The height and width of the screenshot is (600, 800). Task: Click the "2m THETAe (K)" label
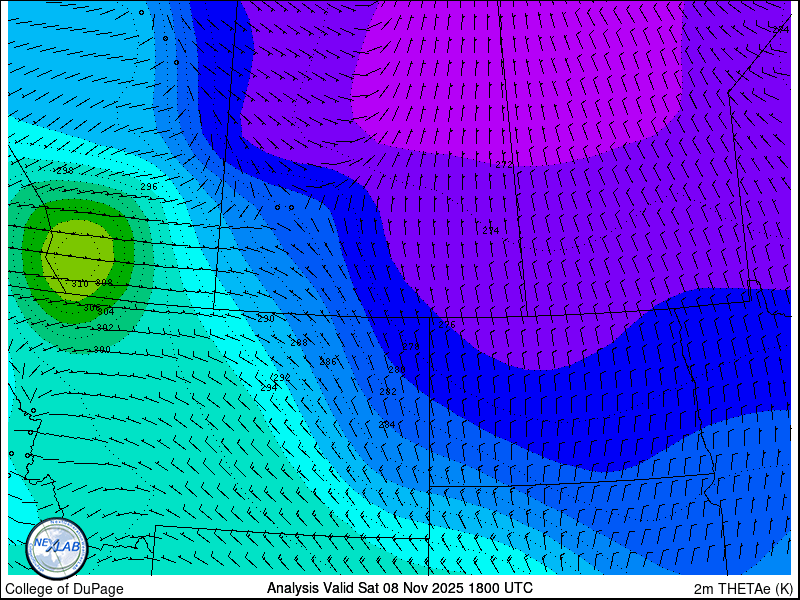coord(743,588)
